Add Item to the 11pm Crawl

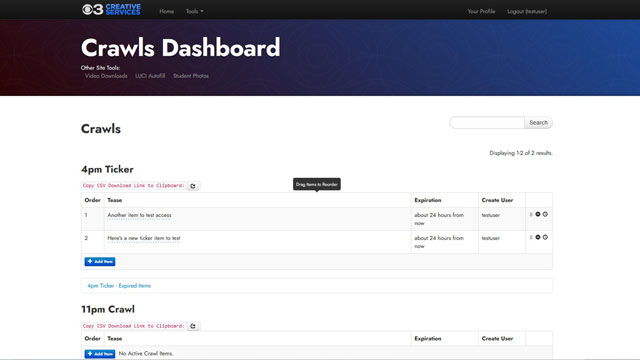(100, 354)
